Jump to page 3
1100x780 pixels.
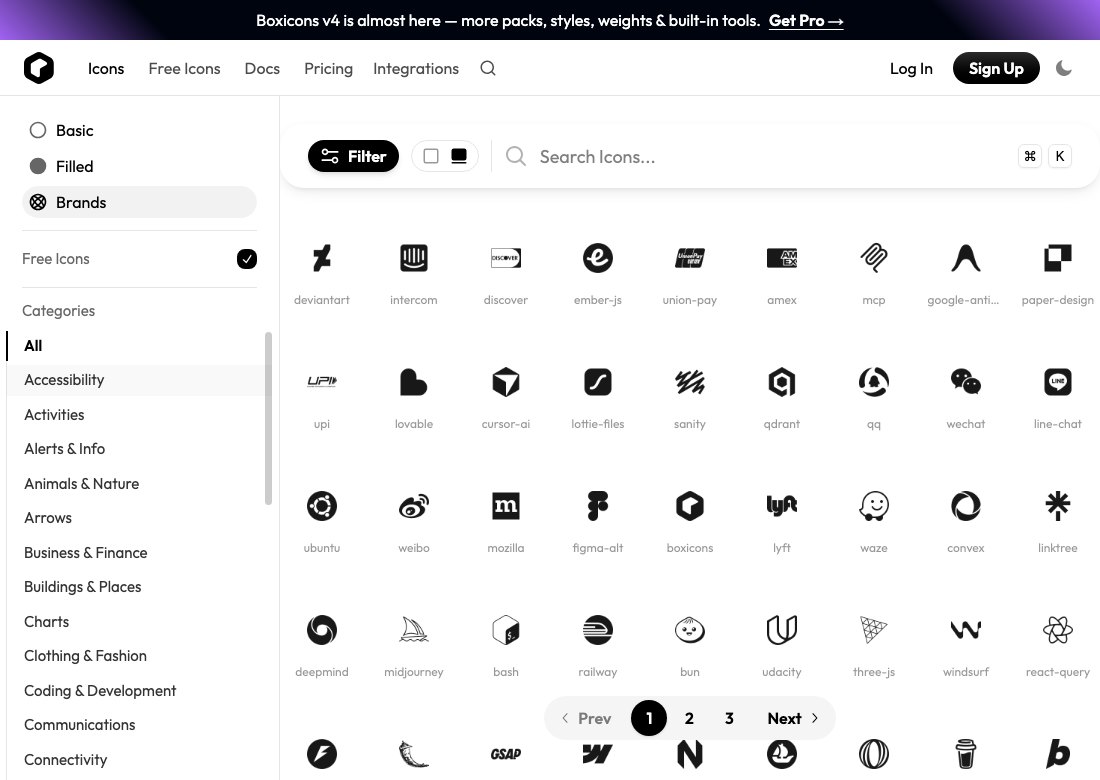pyautogui.click(x=729, y=718)
